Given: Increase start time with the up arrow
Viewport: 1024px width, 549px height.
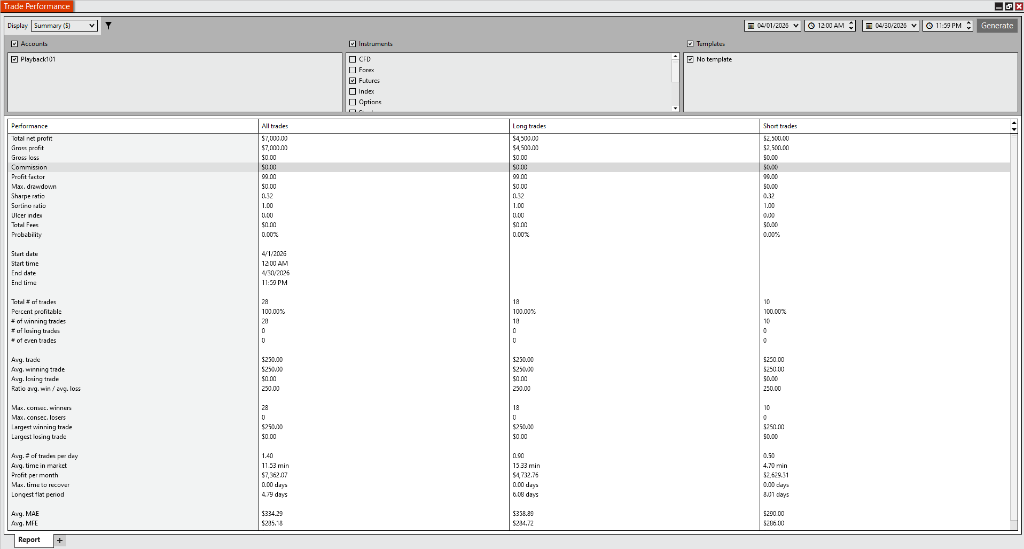Looking at the screenshot, I should [x=851, y=24].
